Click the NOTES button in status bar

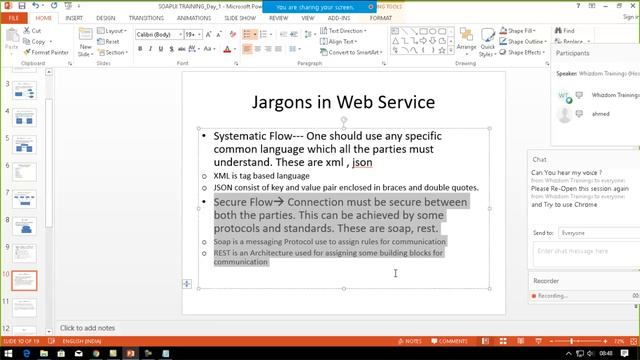(x=409, y=341)
